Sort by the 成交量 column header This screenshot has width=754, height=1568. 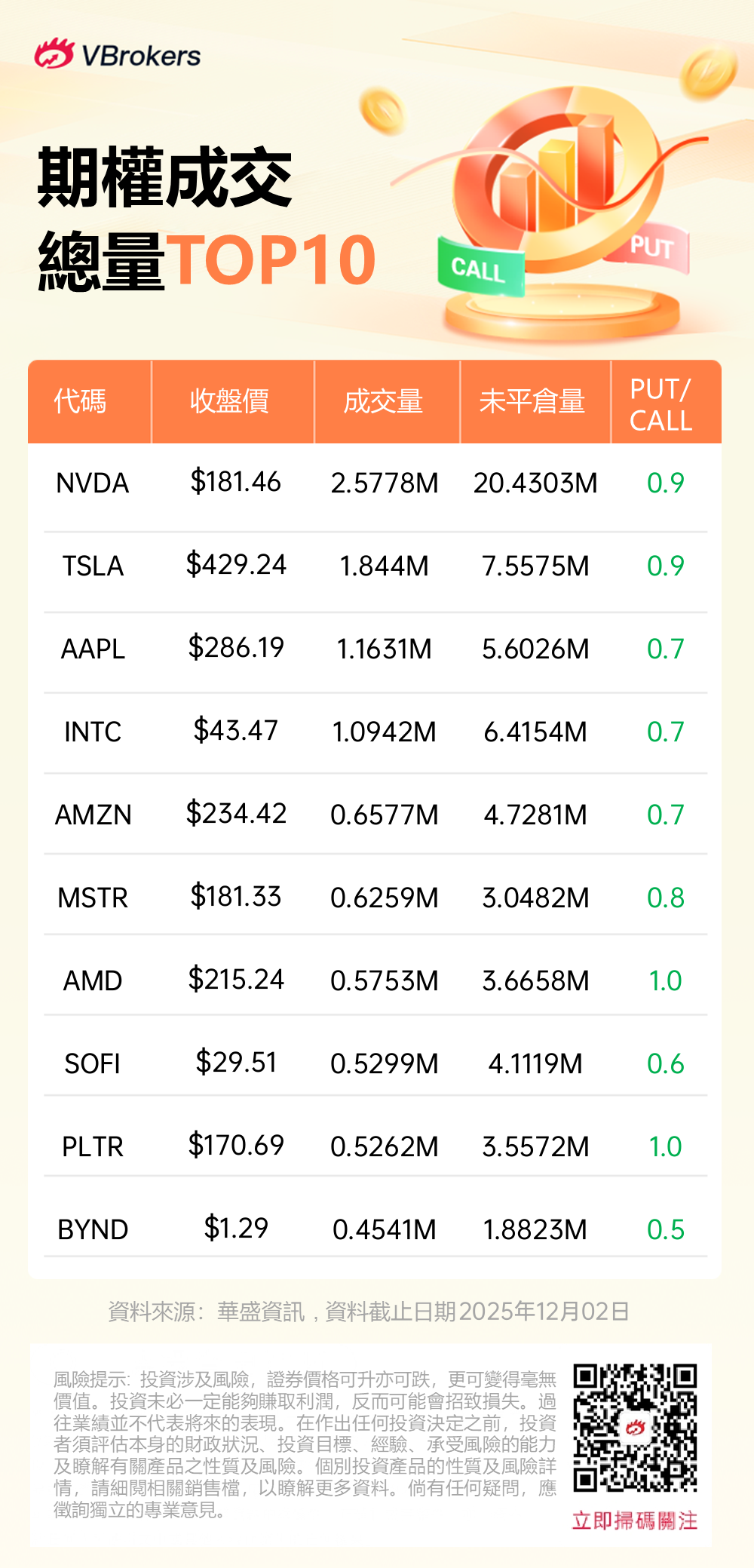(x=384, y=401)
